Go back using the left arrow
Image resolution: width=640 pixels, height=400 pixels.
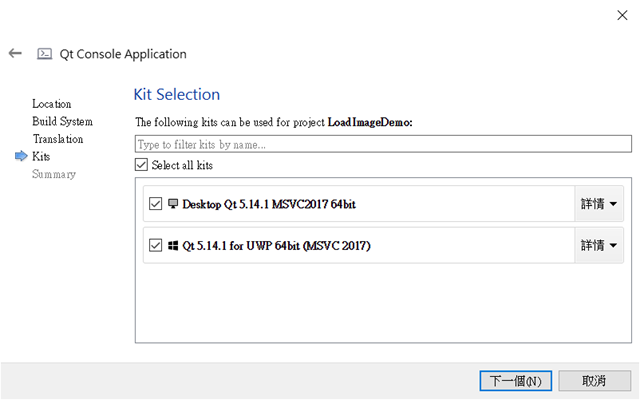[x=16, y=53]
